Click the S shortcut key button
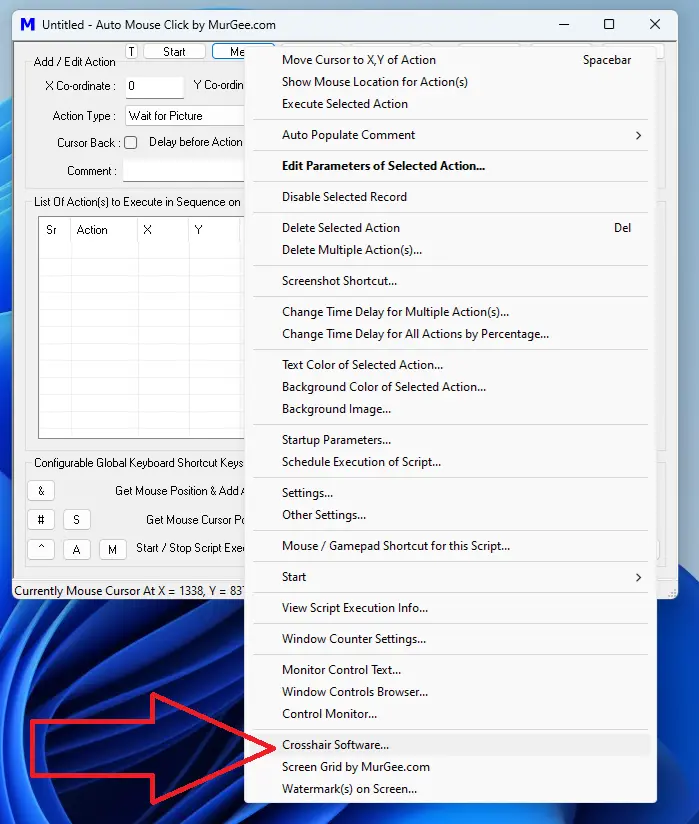 point(77,520)
